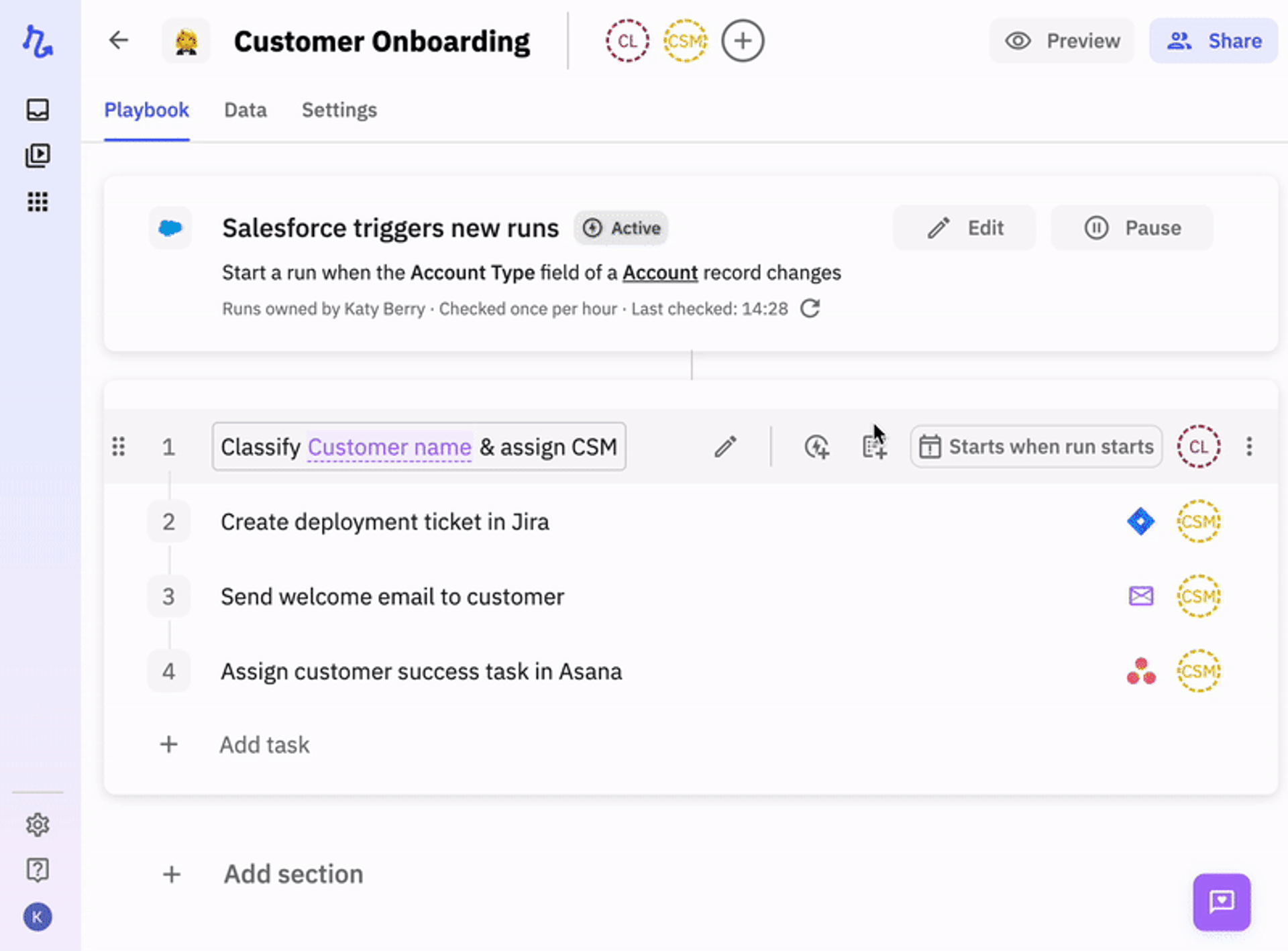The image size is (1288, 951).
Task: Click the Share button
Action: pyautogui.click(x=1213, y=41)
